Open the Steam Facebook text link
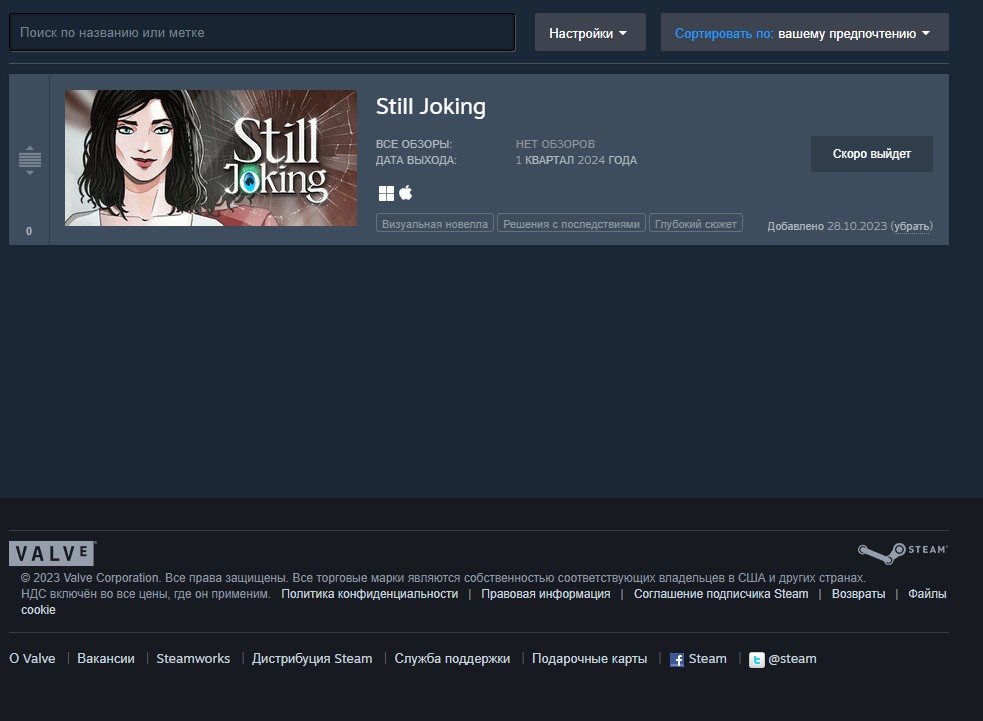 [x=708, y=659]
